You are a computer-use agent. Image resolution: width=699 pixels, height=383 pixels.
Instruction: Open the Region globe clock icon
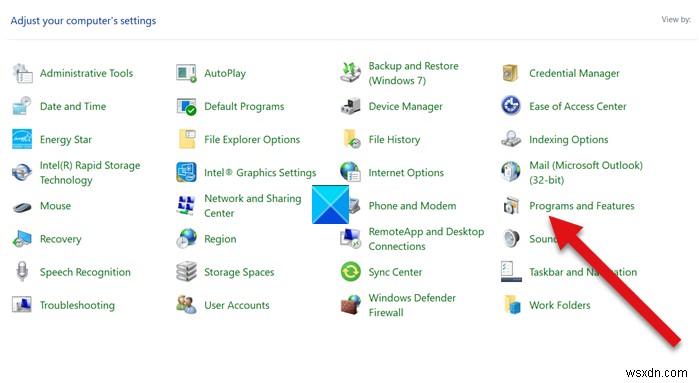pos(186,239)
